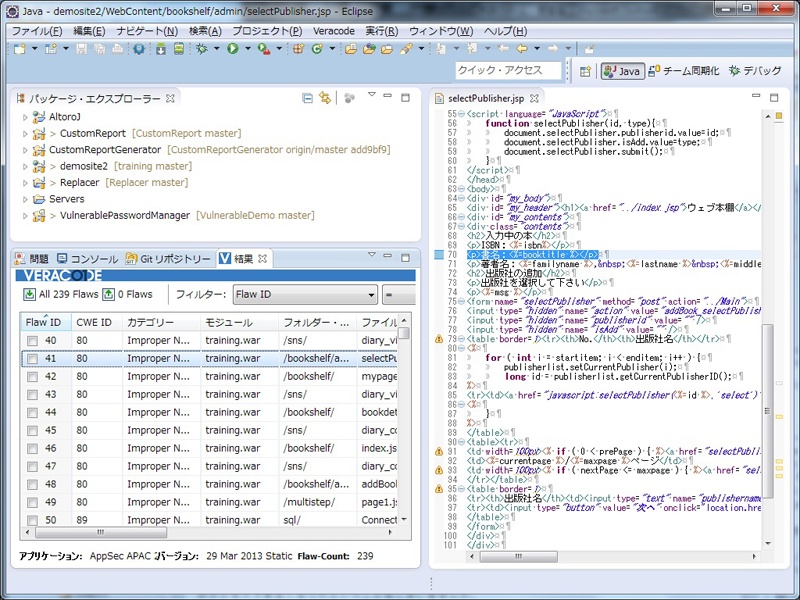Click the Debug bug toolbar icon
Screen dimensions: 800x600
pos(202,49)
